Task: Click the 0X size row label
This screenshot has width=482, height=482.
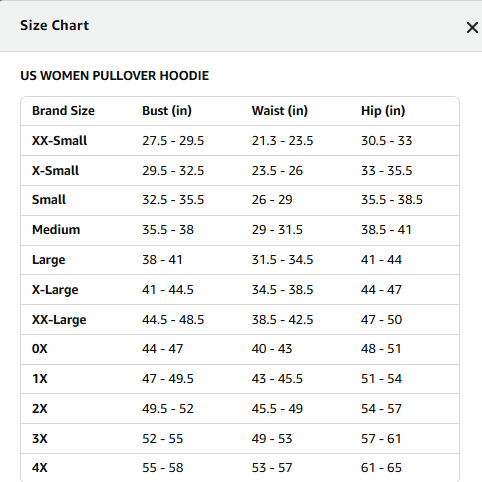Action: click(40, 349)
